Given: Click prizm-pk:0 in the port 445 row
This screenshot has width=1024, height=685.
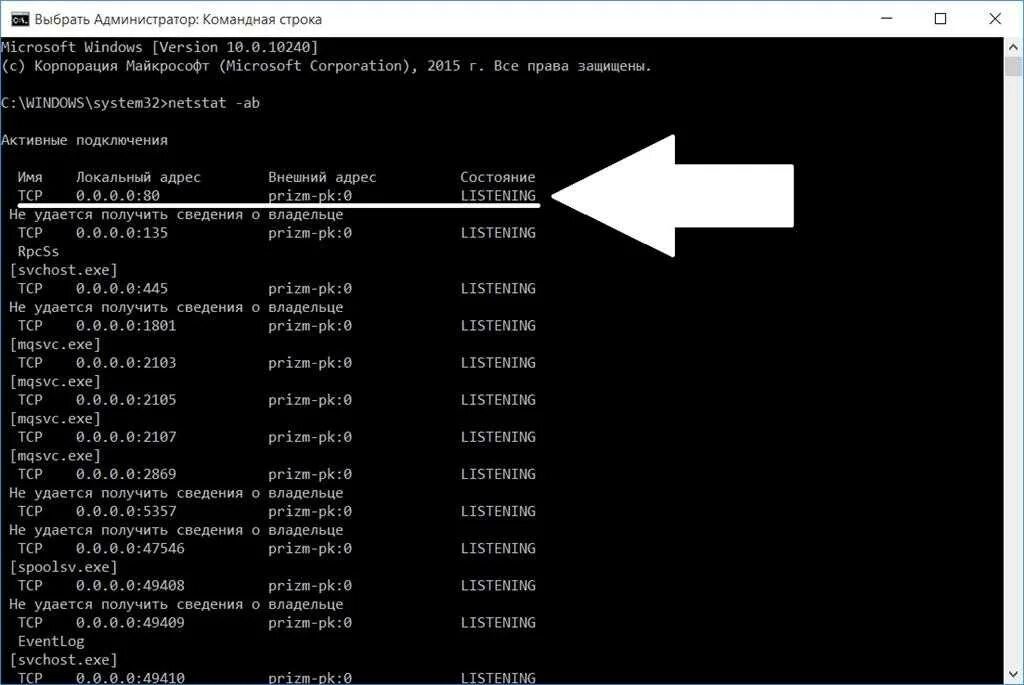Looking at the screenshot, I should pos(310,288).
